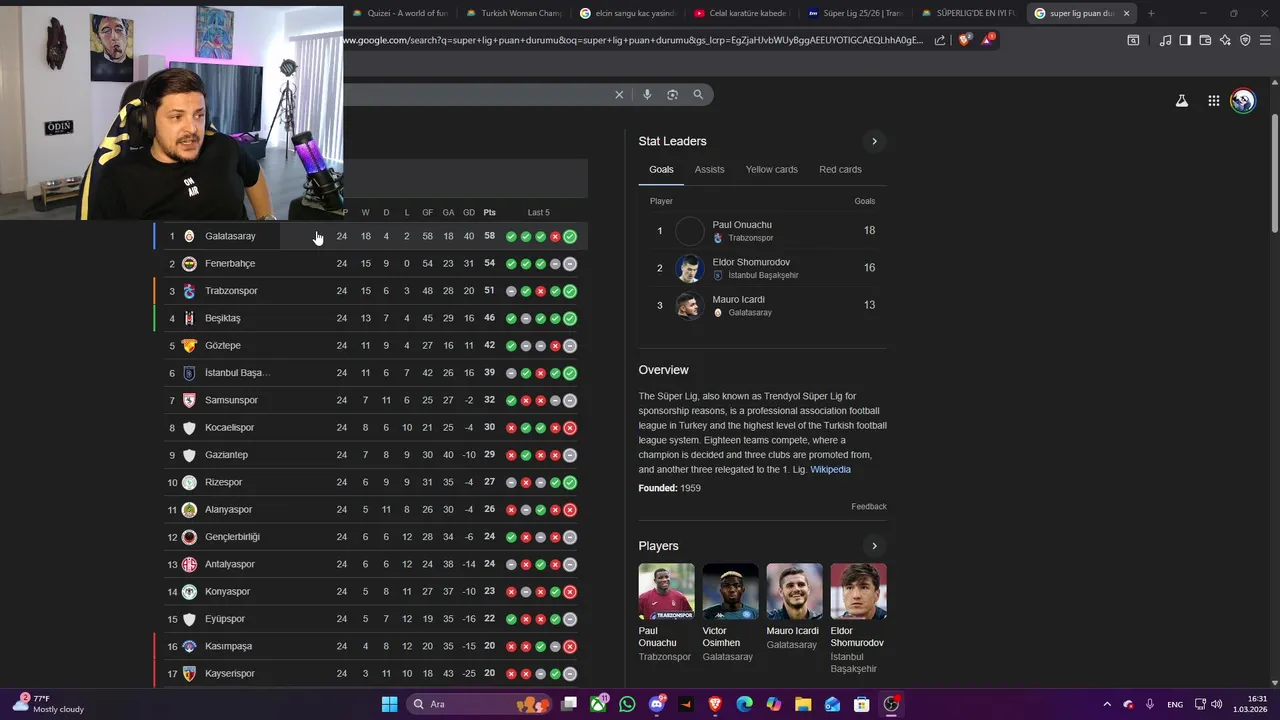Select Fenerbahçe in the standings table
Image resolution: width=1280 pixels, height=720 pixels.
tap(370, 263)
